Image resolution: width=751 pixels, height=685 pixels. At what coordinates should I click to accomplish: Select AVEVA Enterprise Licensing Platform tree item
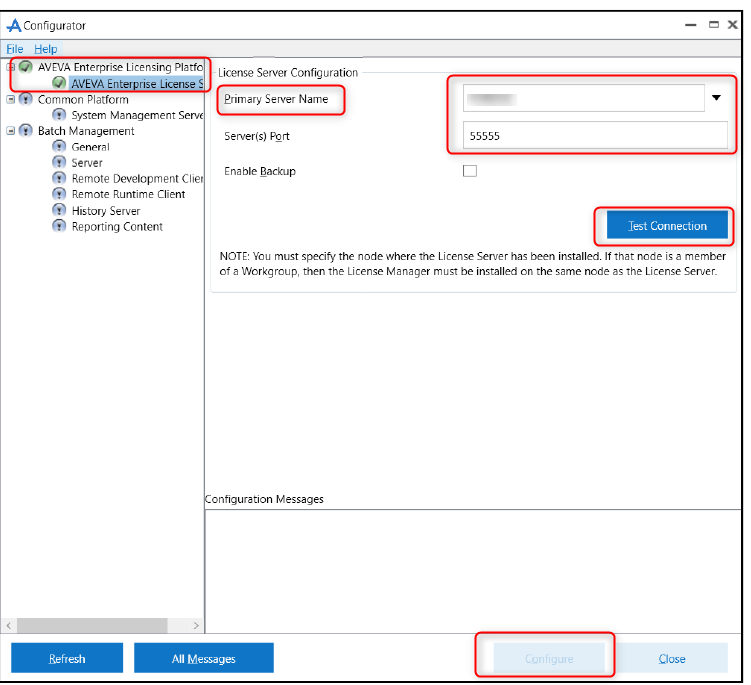[120, 67]
